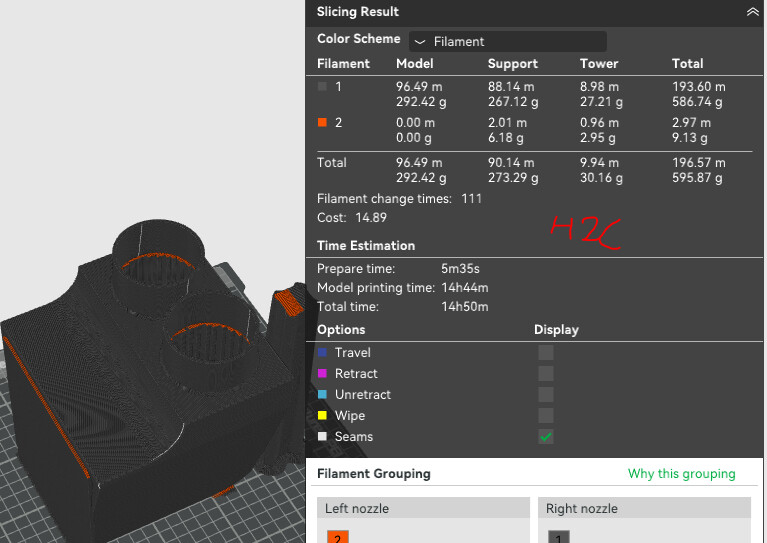Click the Filament Grouping heading
The height and width of the screenshot is (543, 767).
point(374,474)
